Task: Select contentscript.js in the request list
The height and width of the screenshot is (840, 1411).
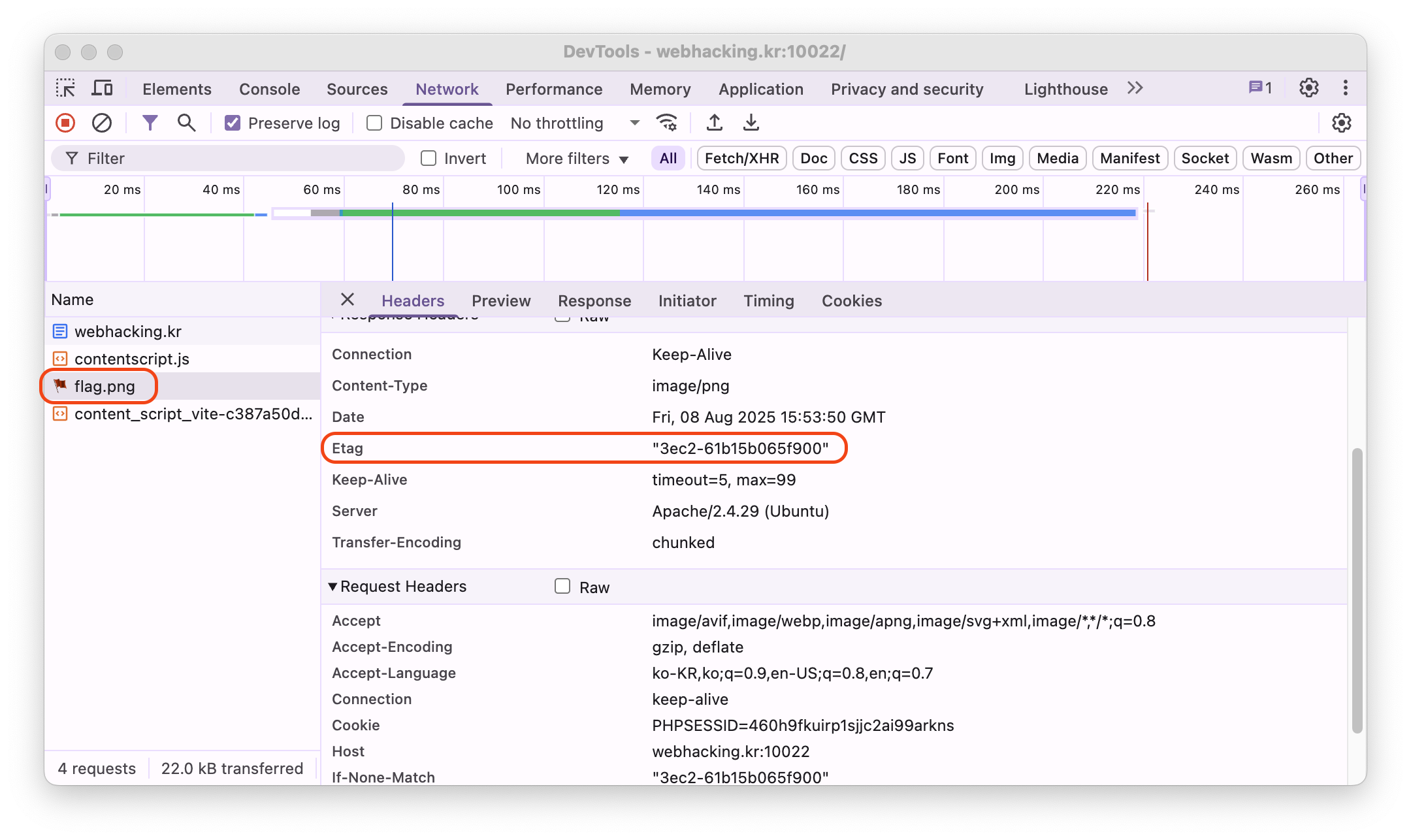Action: [x=131, y=359]
